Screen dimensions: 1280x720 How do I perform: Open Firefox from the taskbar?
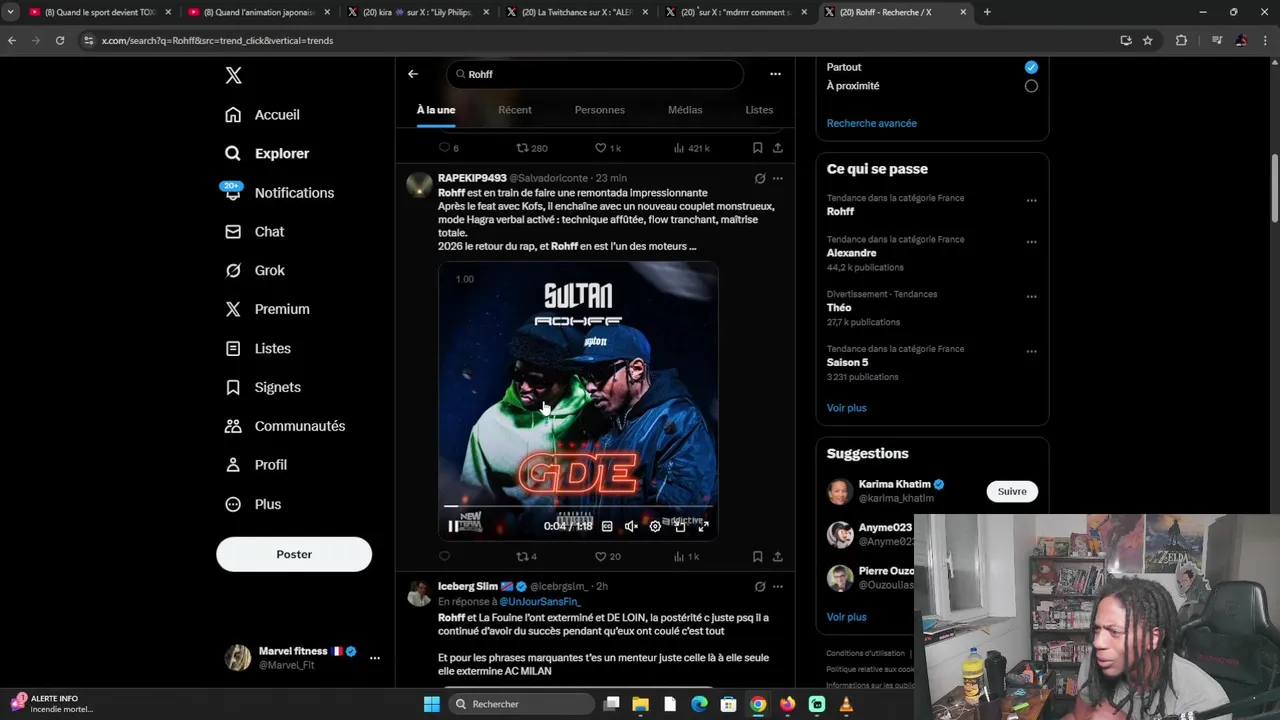pos(788,704)
